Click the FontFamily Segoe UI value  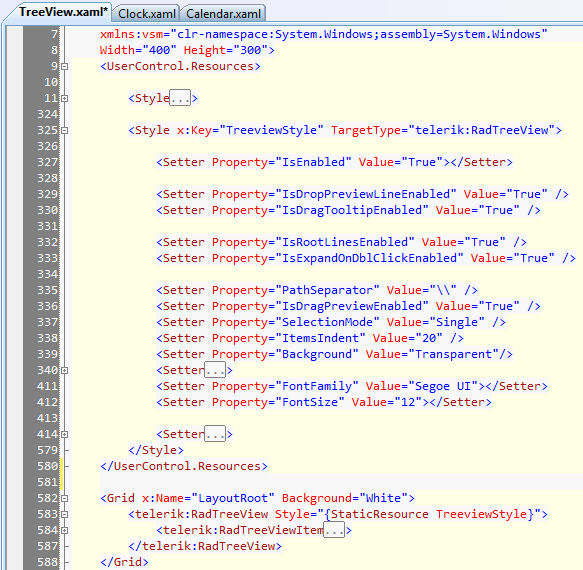(x=443, y=386)
